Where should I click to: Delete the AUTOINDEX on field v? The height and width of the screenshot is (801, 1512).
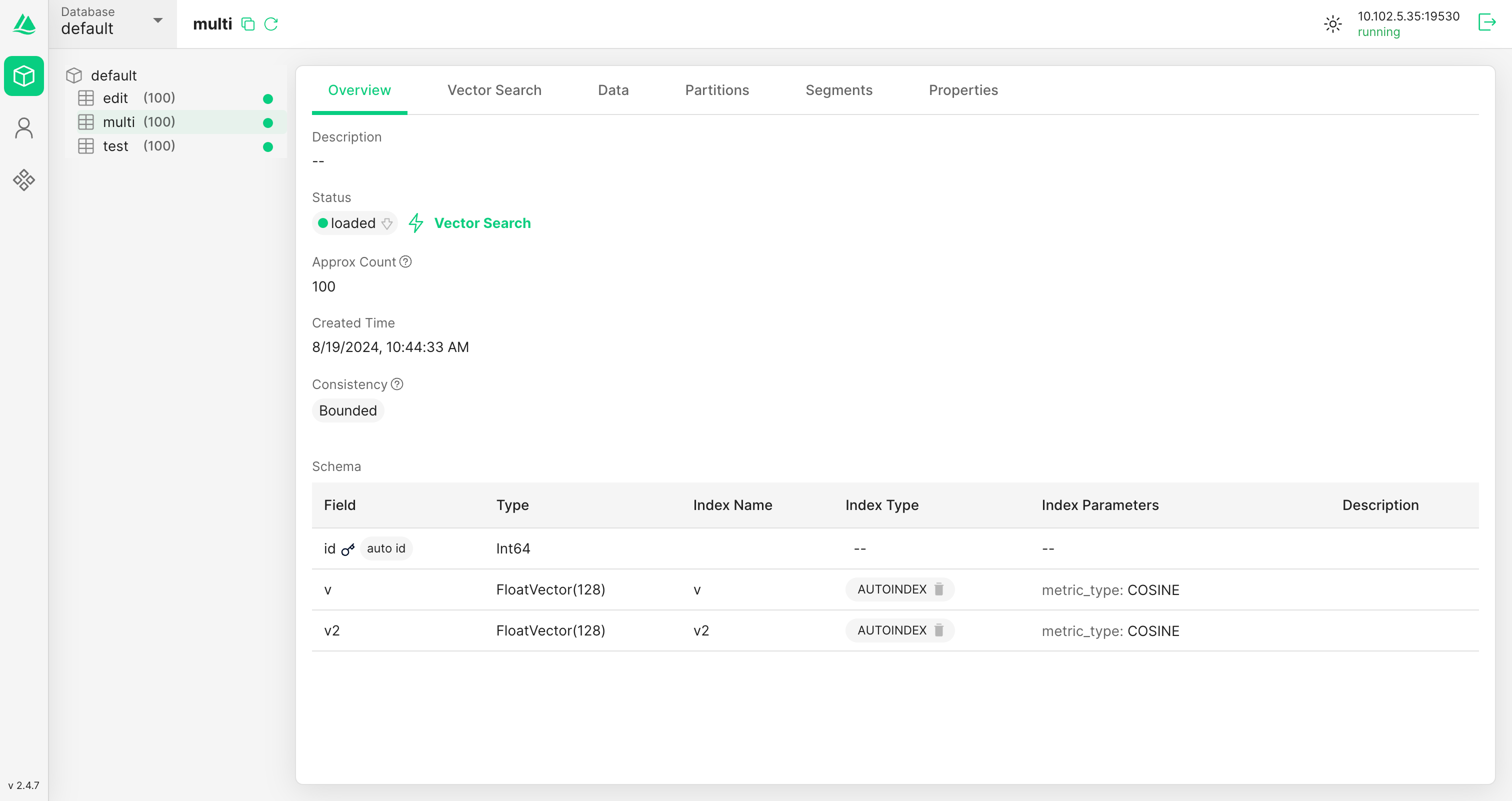click(x=938, y=589)
